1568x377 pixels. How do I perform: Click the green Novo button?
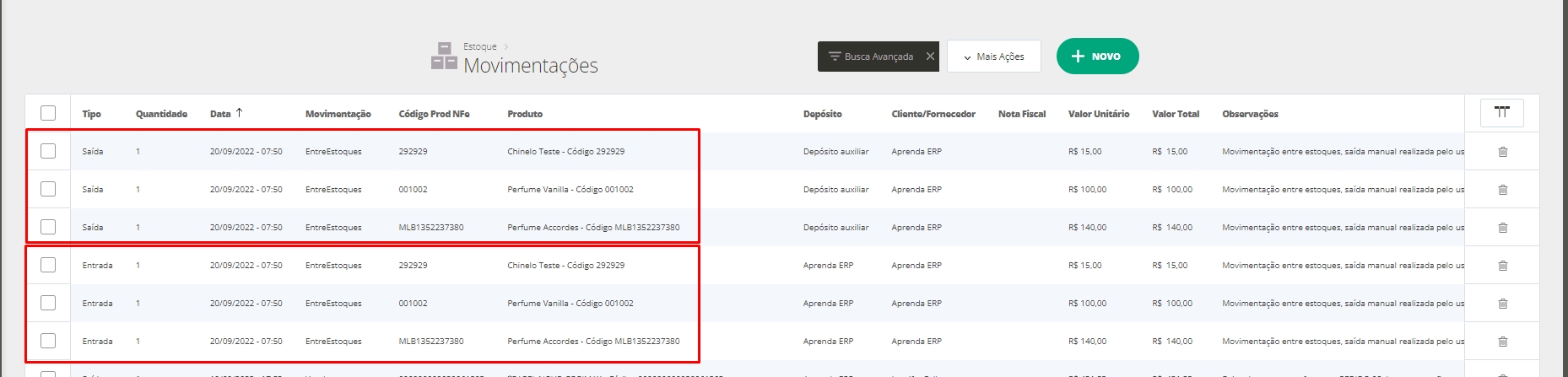[x=1097, y=57]
